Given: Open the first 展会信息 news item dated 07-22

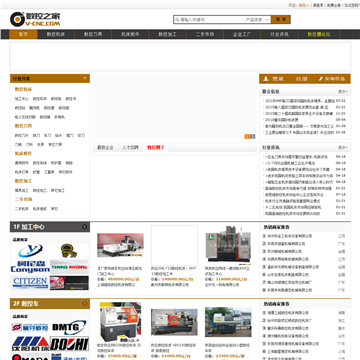Looking at the screenshot, I should [300, 101].
